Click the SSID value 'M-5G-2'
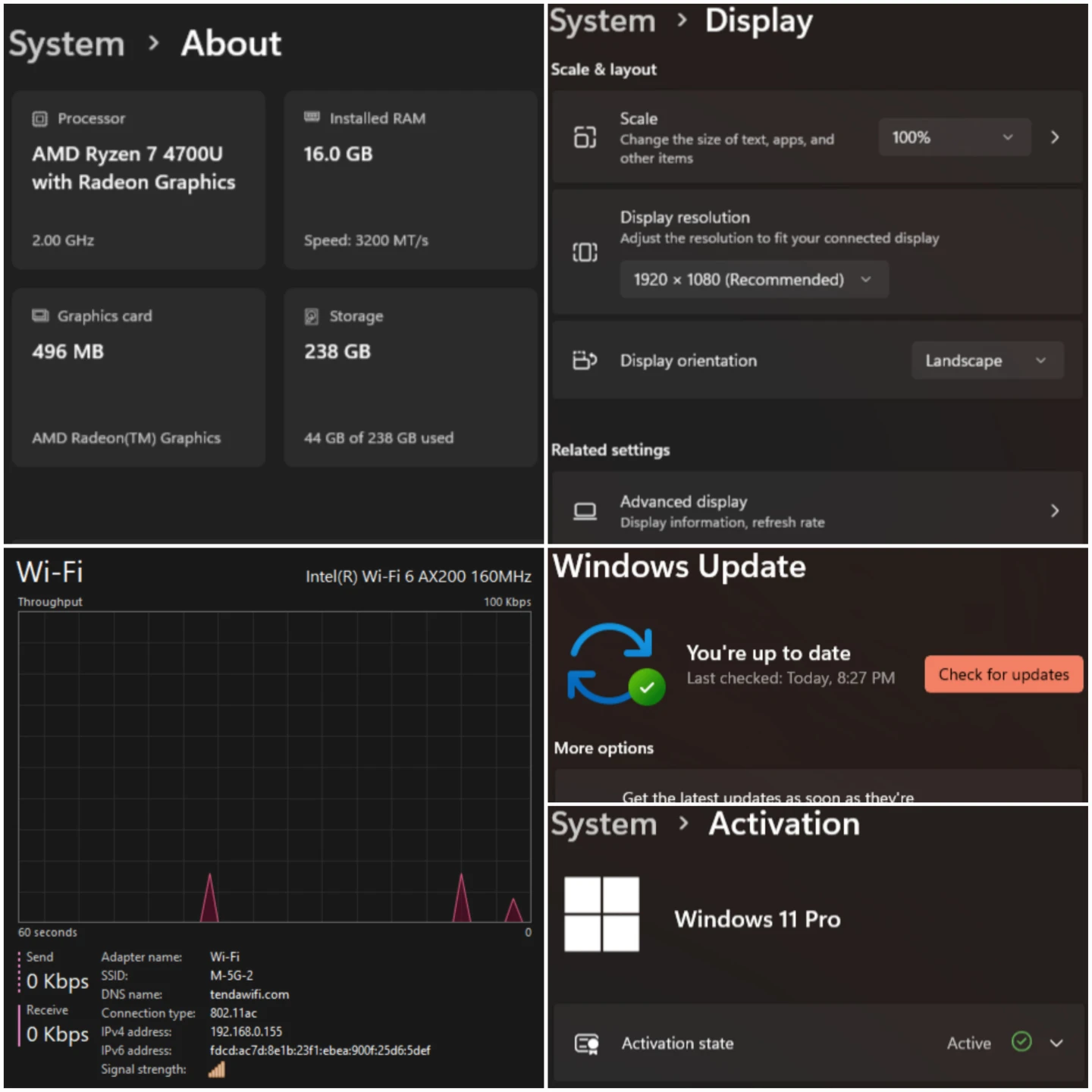This screenshot has width=1092, height=1092. click(x=231, y=976)
